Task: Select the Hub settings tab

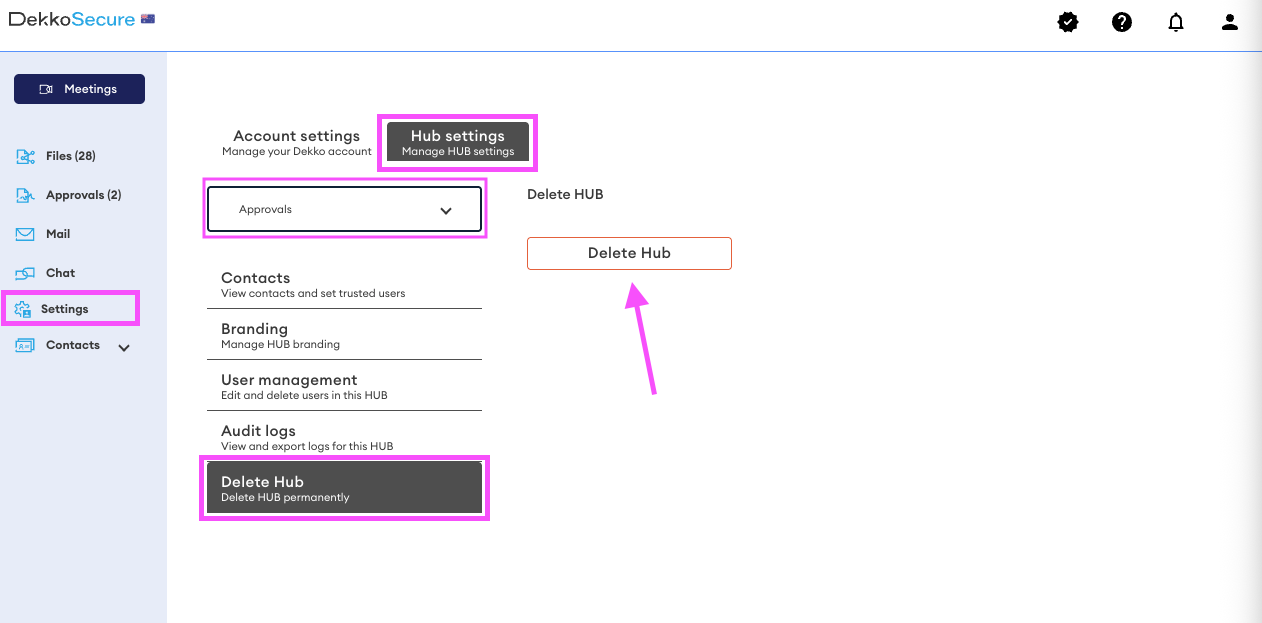Action: [458, 142]
